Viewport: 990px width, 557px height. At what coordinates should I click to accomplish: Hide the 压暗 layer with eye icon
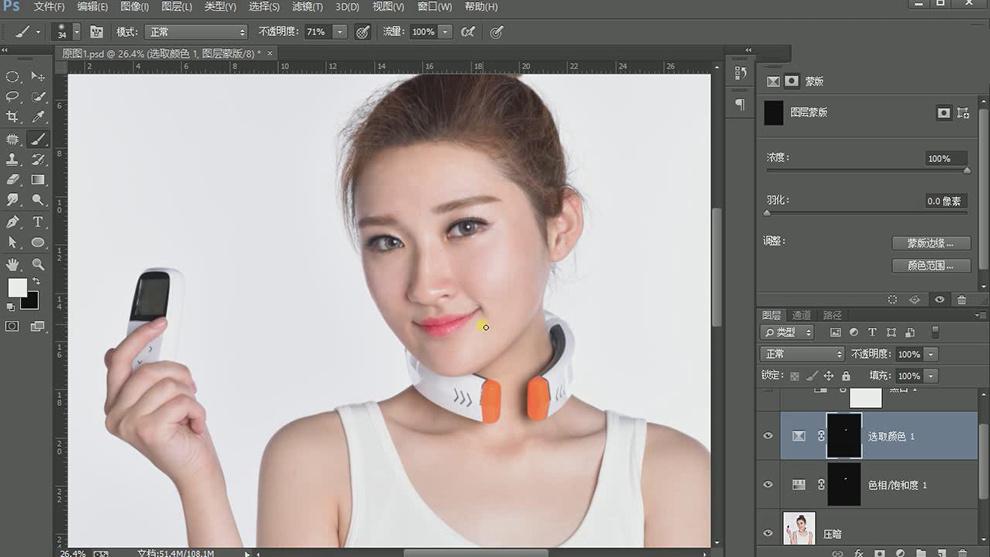[x=768, y=534]
